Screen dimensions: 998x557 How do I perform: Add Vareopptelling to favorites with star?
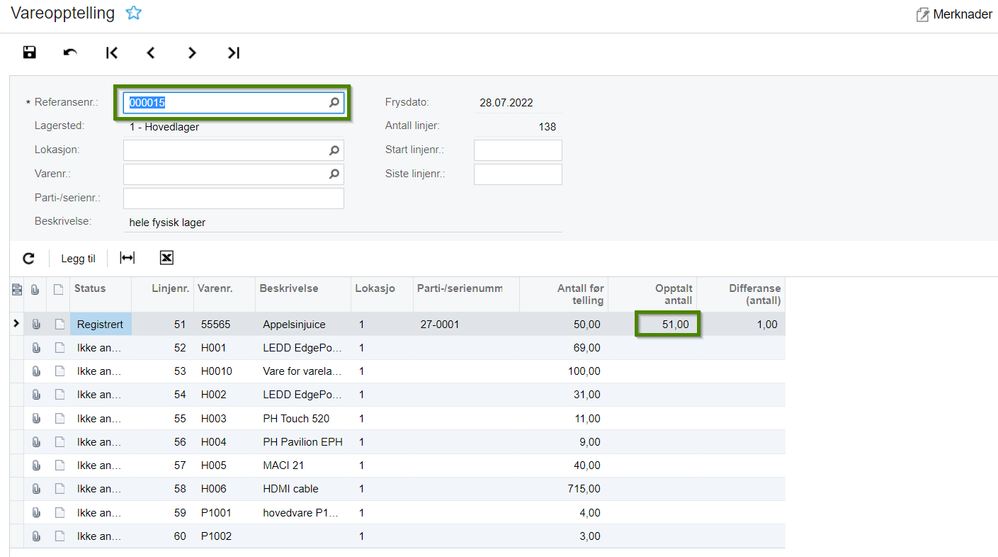pos(133,13)
